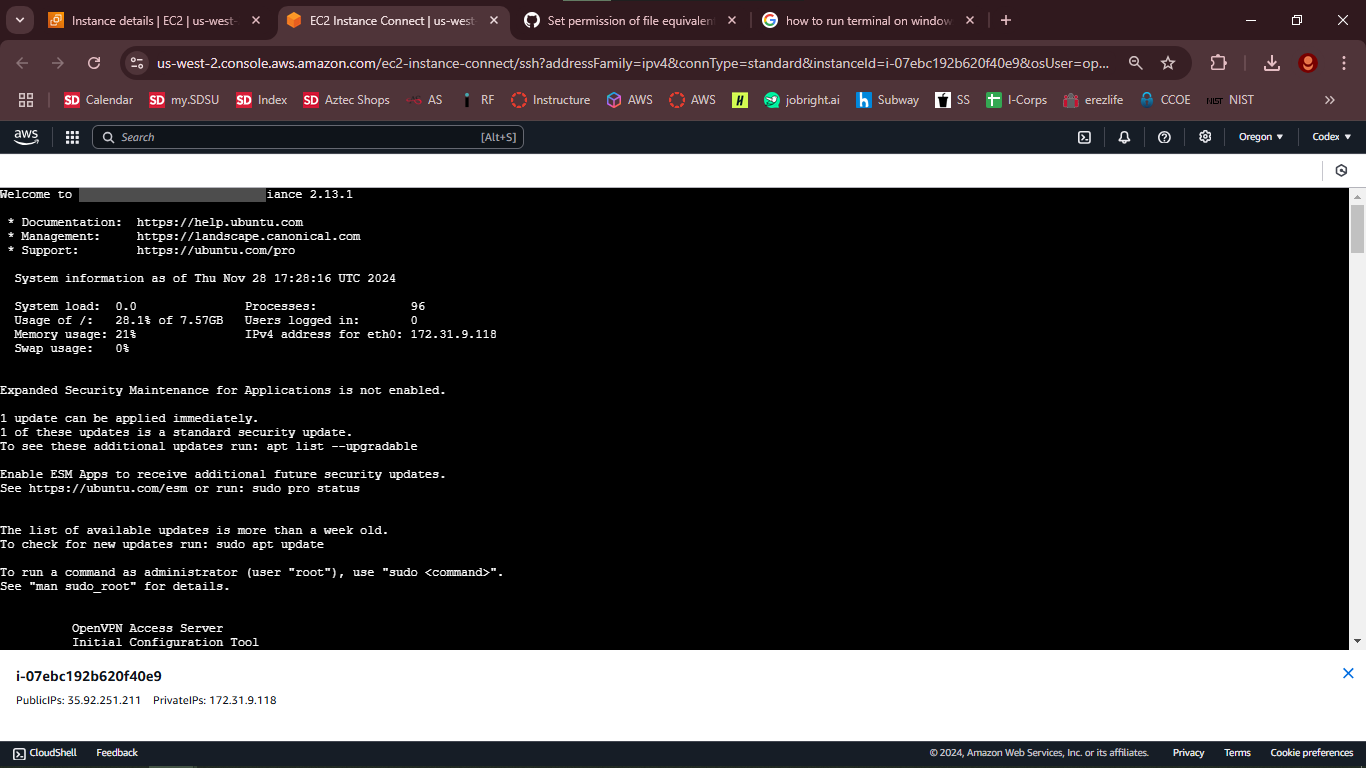This screenshot has width=1366, height=768.
Task: Close the instance ID info banner
Action: tap(1349, 672)
